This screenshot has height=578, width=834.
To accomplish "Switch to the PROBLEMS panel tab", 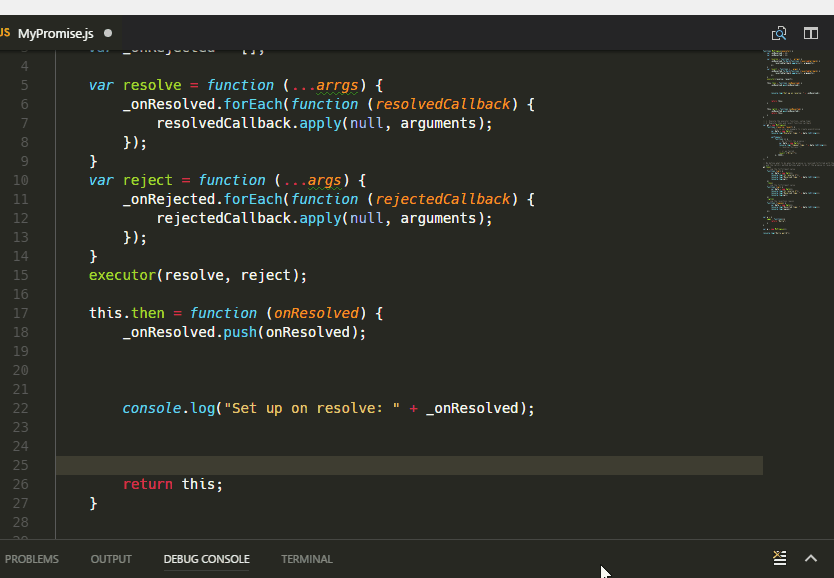I will point(32,559).
